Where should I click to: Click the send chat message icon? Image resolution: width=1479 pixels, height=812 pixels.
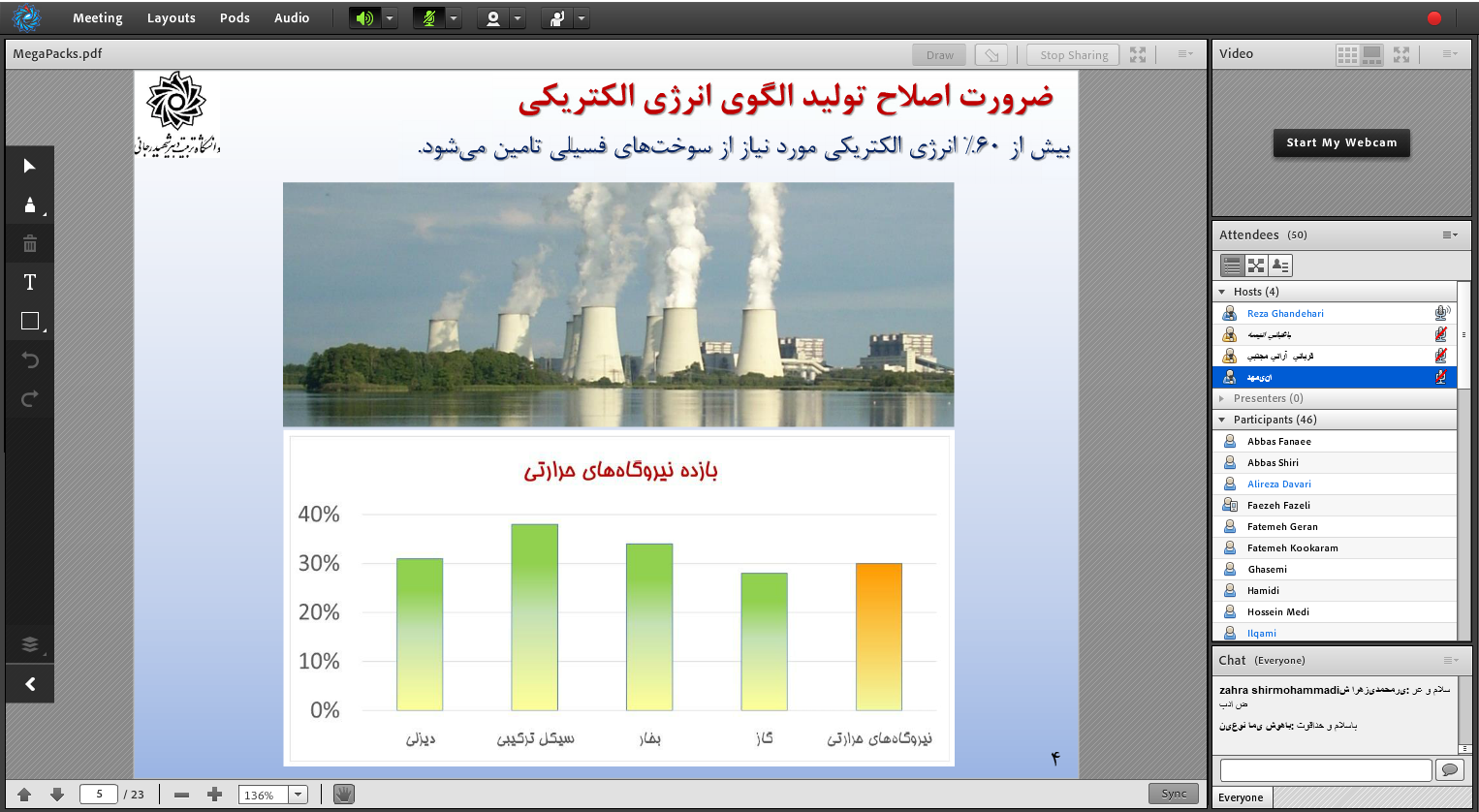[1450, 770]
